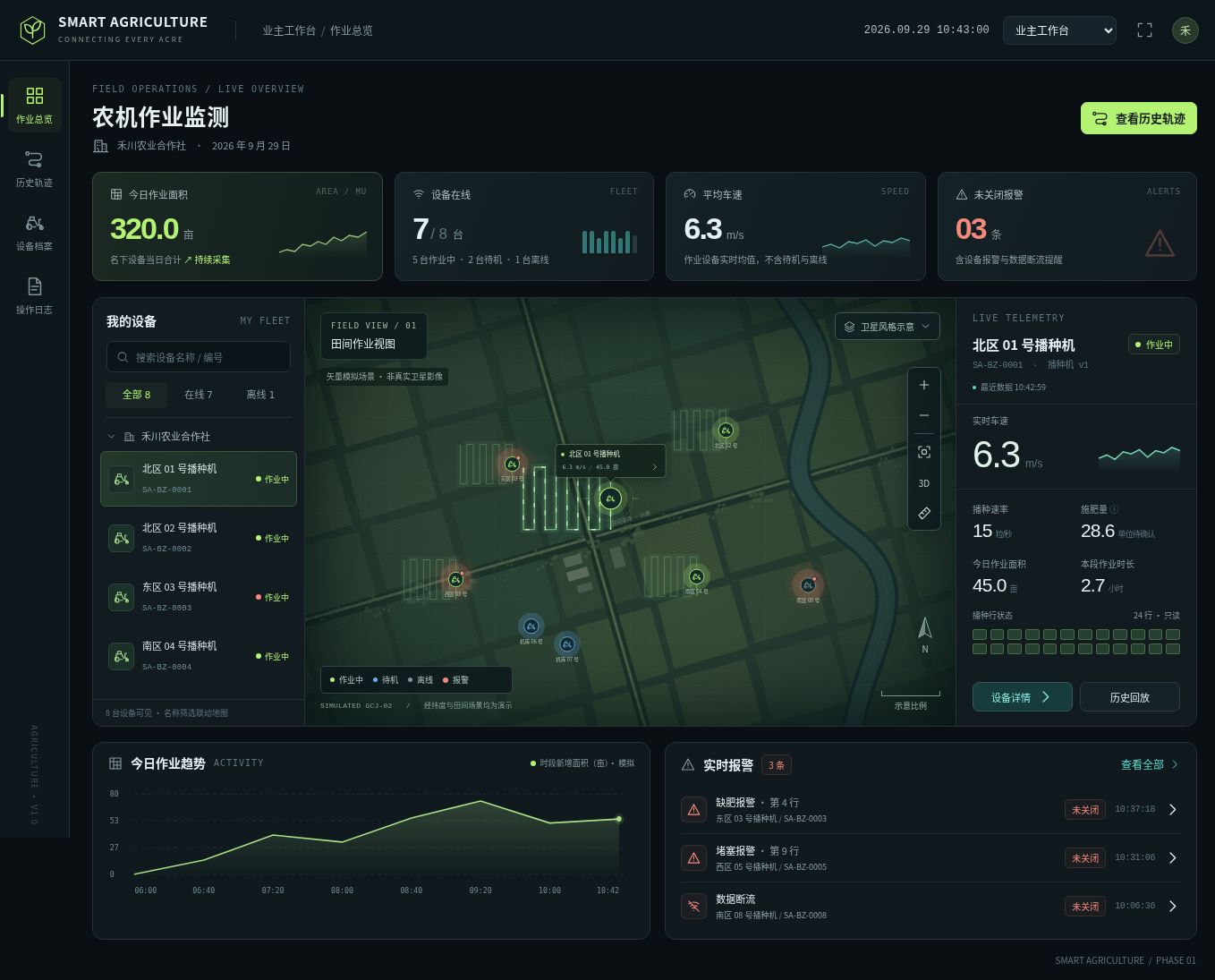Open 设备详情 for the seeder

pyautogui.click(x=1022, y=697)
